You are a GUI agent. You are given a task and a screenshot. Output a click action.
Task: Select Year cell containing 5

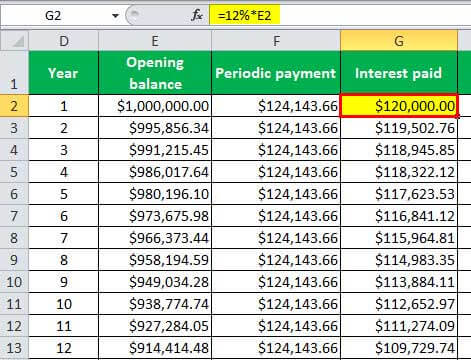pos(64,194)
